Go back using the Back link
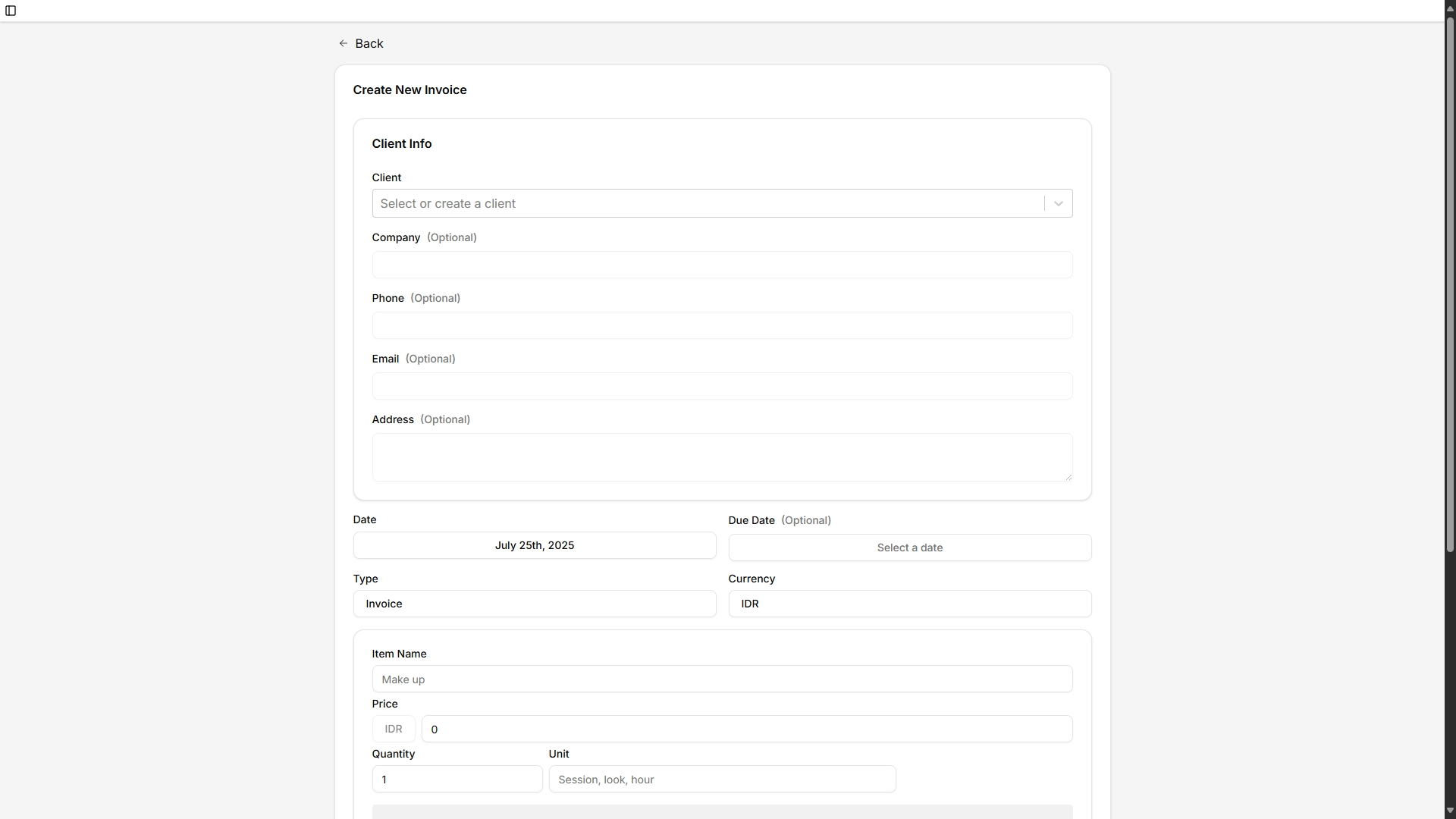 (361, 44)
